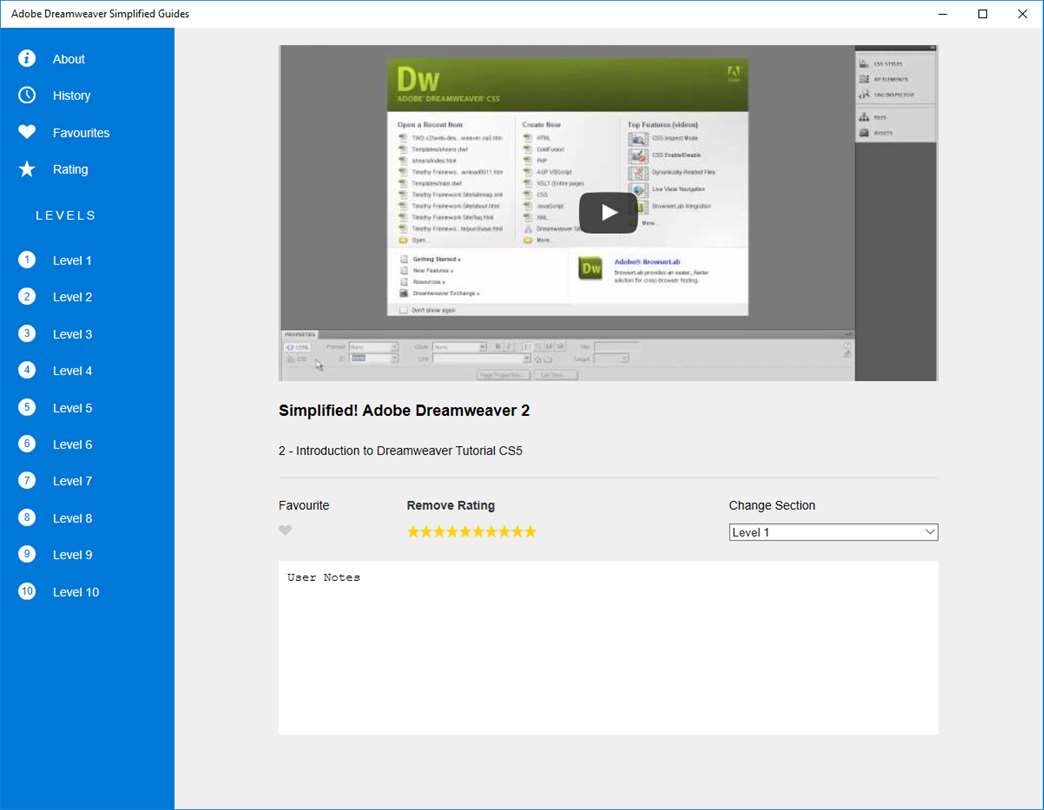
Task: Click the About info icon
Action: click(27, 59)
